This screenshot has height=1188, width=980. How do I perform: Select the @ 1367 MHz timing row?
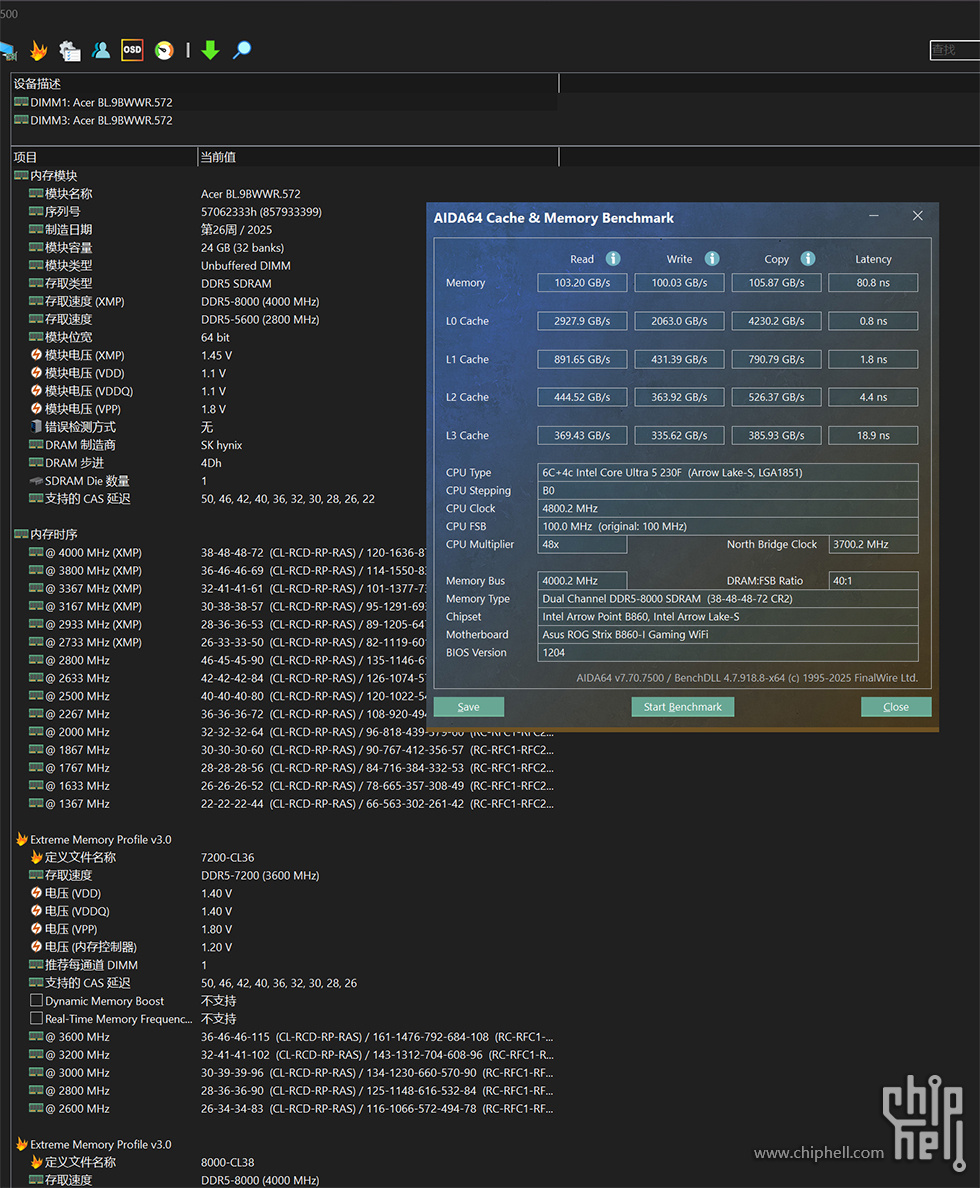pos(291,804)
